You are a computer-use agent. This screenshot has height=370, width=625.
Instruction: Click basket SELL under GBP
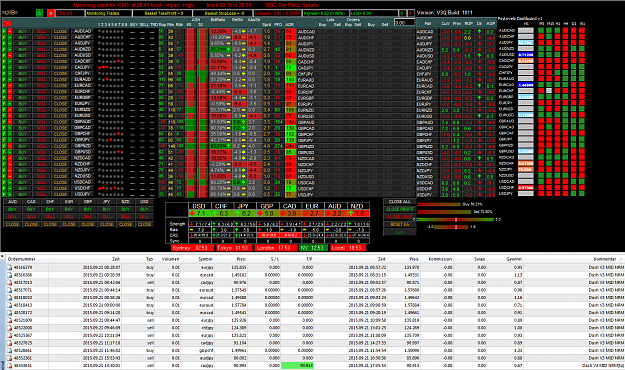pos(88,217)
